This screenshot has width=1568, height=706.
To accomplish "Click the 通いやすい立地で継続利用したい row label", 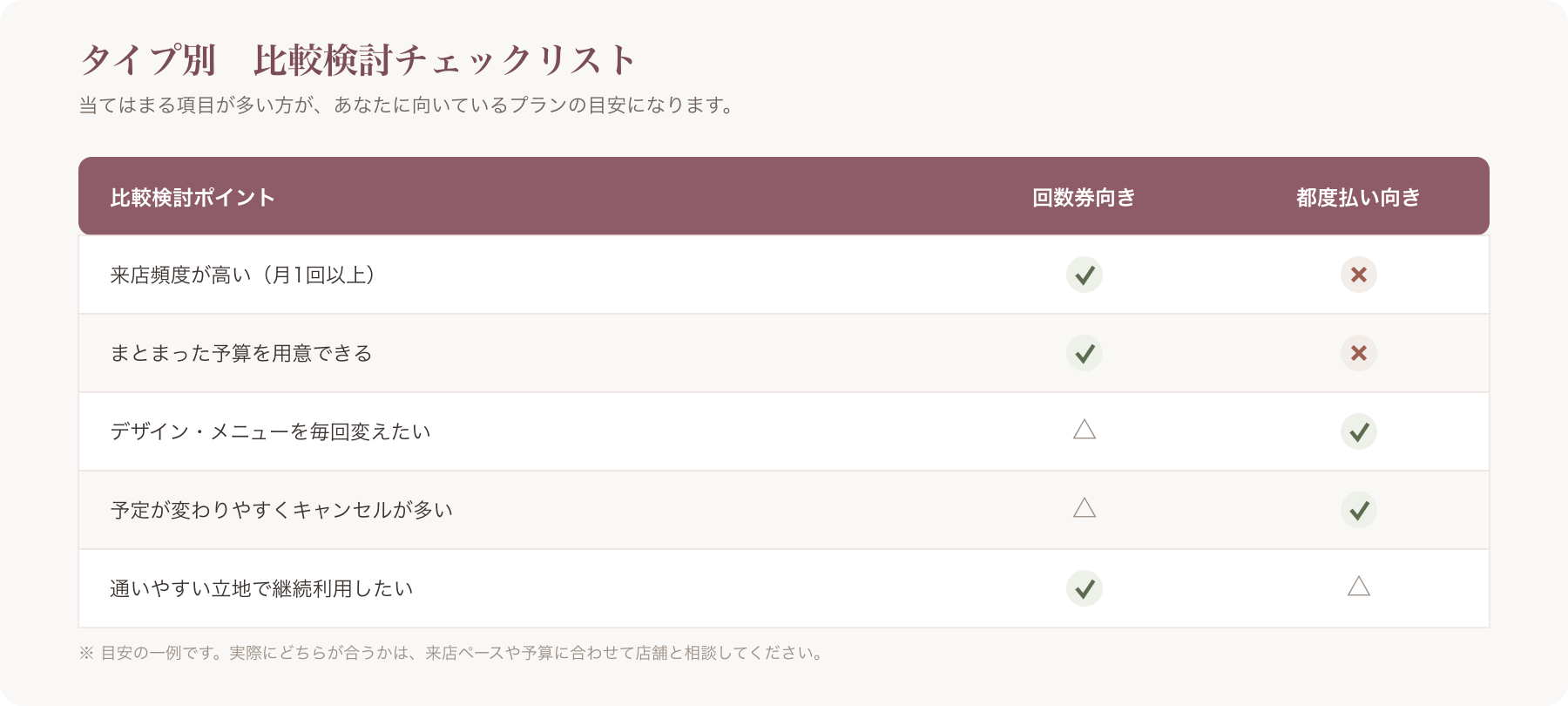I will coord(261,588).
